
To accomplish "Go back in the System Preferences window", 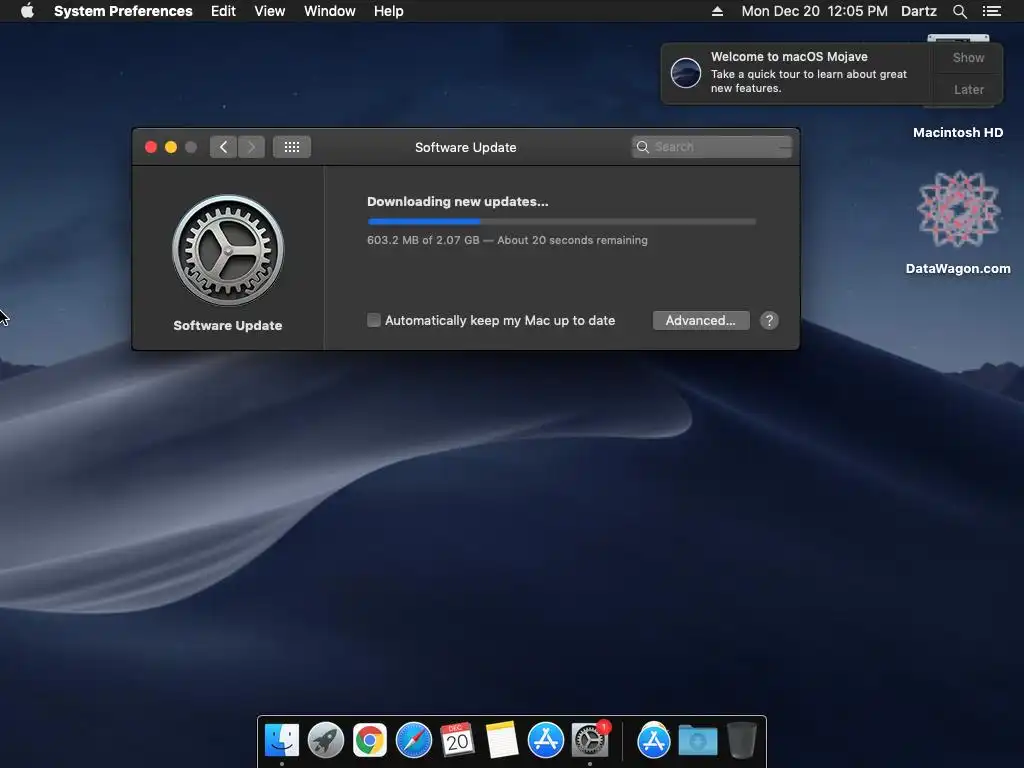I will coord(223,147).
